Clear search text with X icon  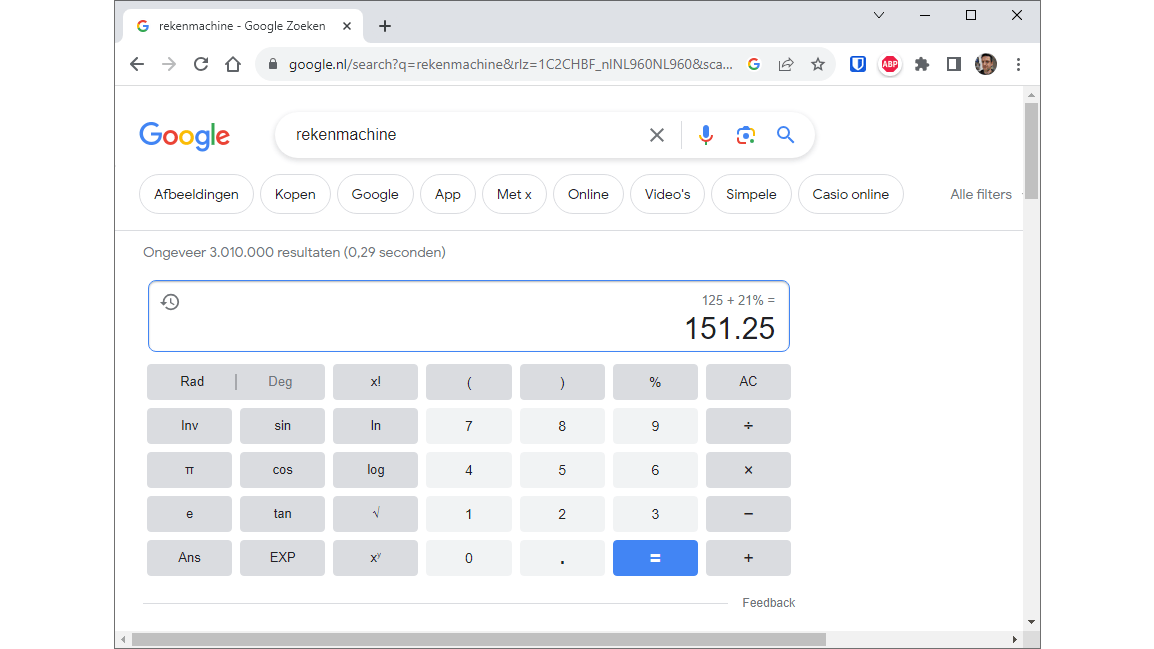coord(657,135)
